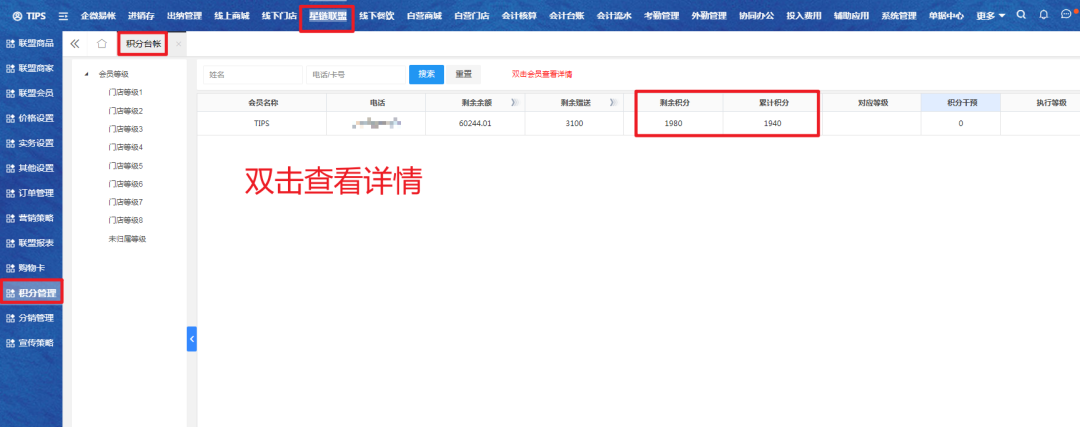Expand the 更多 dropdown in top menu

(x=991, y=16)
